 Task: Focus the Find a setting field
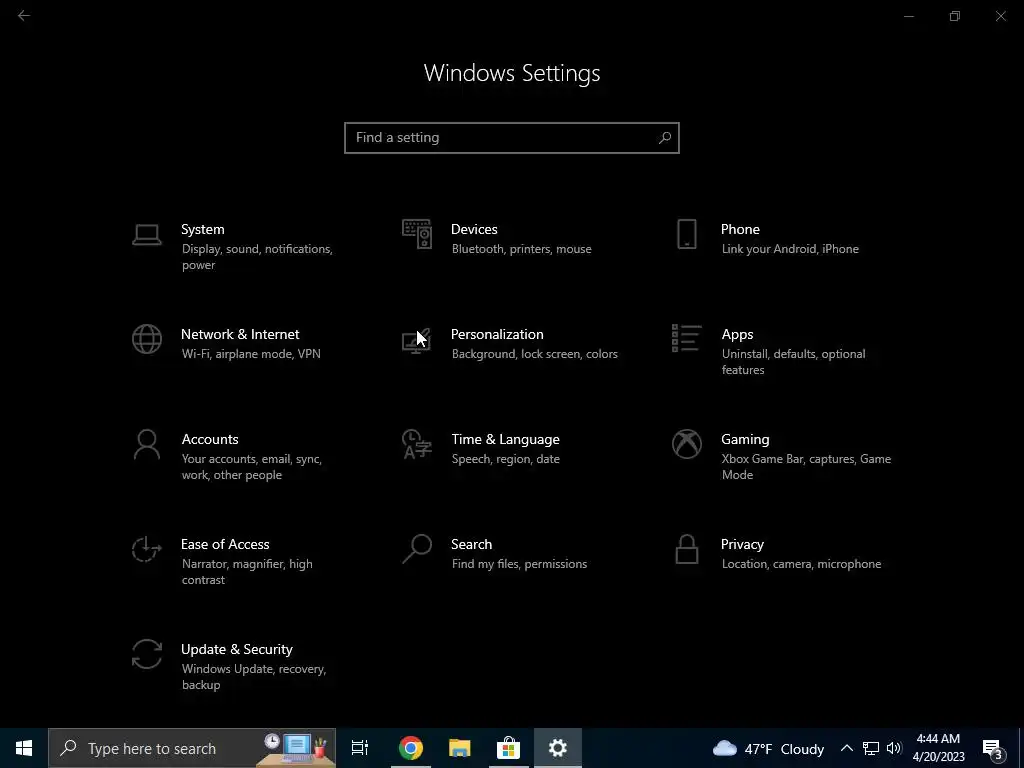pyautogui.click(x=512, y=138)
